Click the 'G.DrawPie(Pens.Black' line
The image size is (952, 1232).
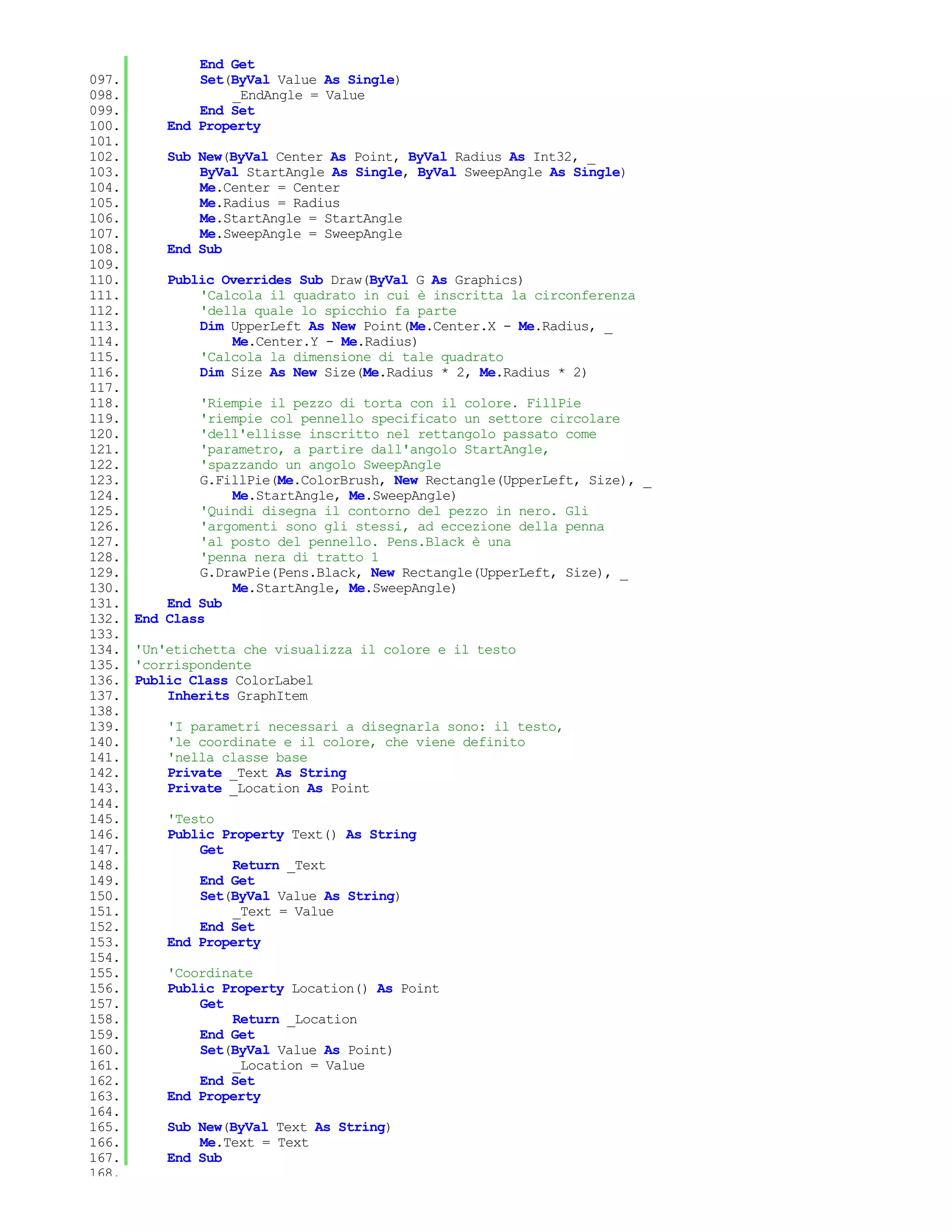click(414, 573)
